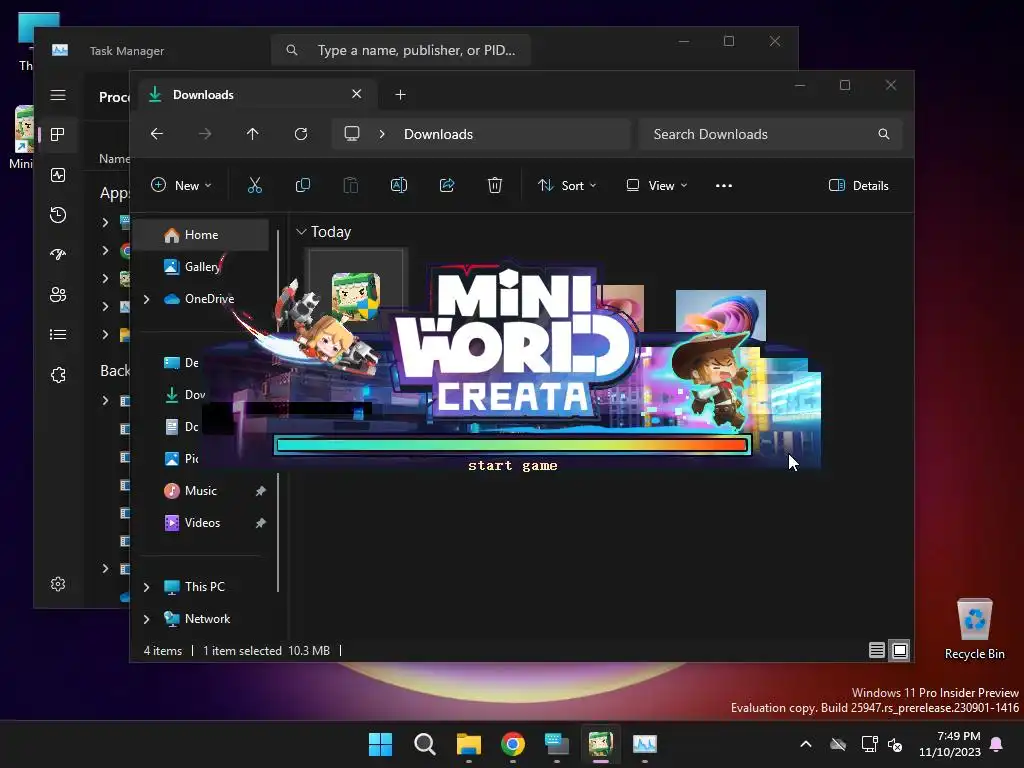The width and height of the screenshot is (1024, 768).
Task: Refresh the Downloads folder
Action: 300,134
